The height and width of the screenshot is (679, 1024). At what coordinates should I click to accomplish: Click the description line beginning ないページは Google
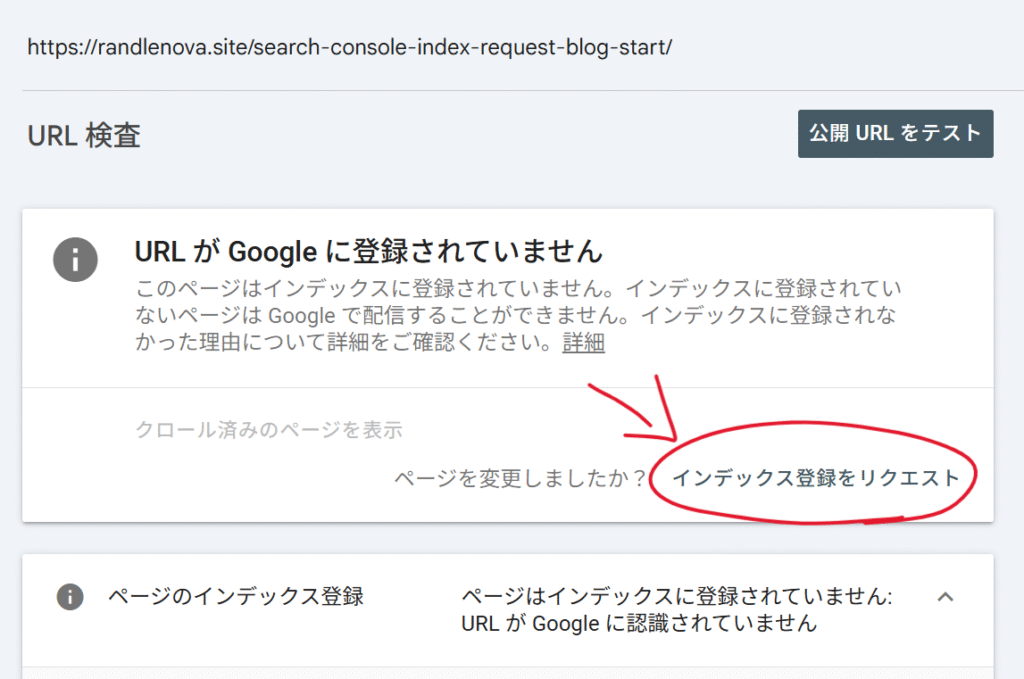pyautogui.click(x=518, y=316)
